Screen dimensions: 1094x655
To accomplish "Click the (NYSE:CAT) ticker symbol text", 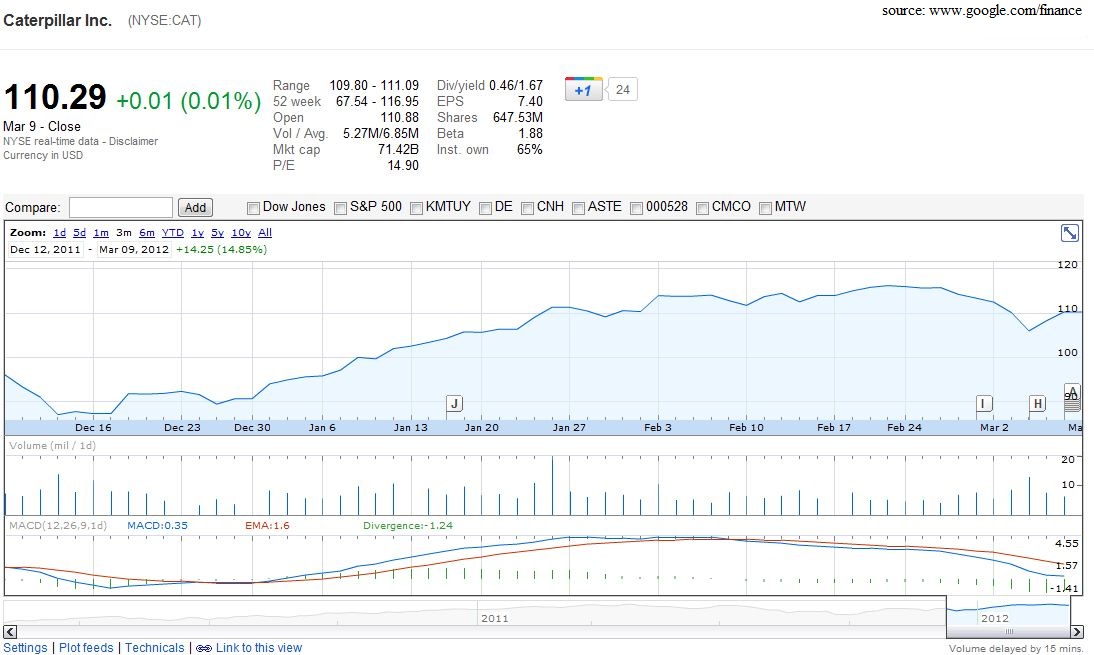I will pos(164,21).
